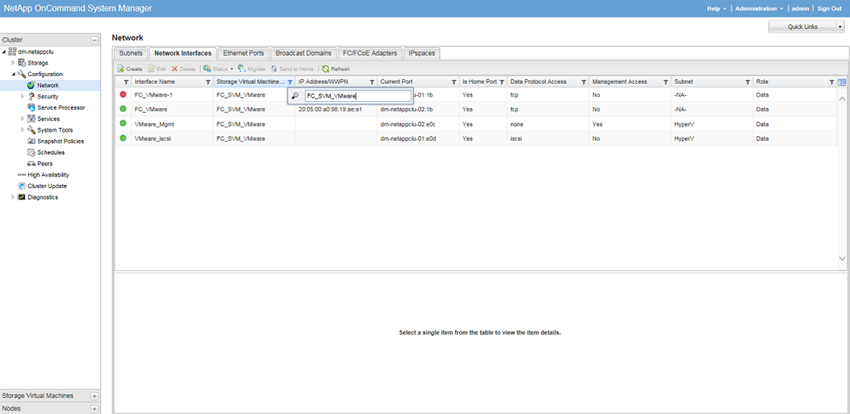Image resolution: width=850 pixels, height=414 pixels.
Task: Click filter icon on IP Address/WWPN column
Action: point(372,82)
